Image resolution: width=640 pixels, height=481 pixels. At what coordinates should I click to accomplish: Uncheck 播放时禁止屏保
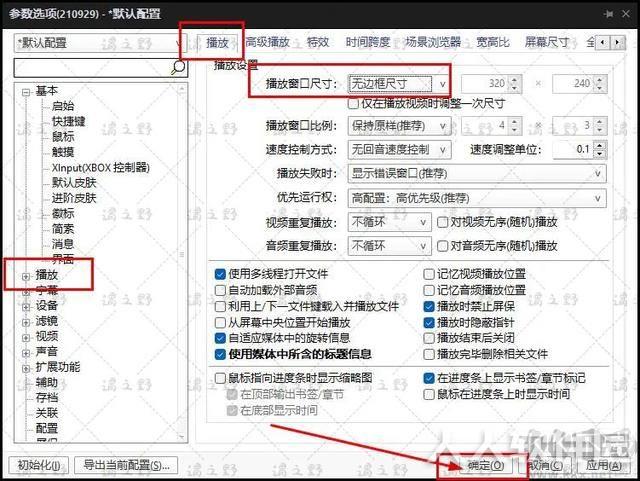[x=429, y=306]
